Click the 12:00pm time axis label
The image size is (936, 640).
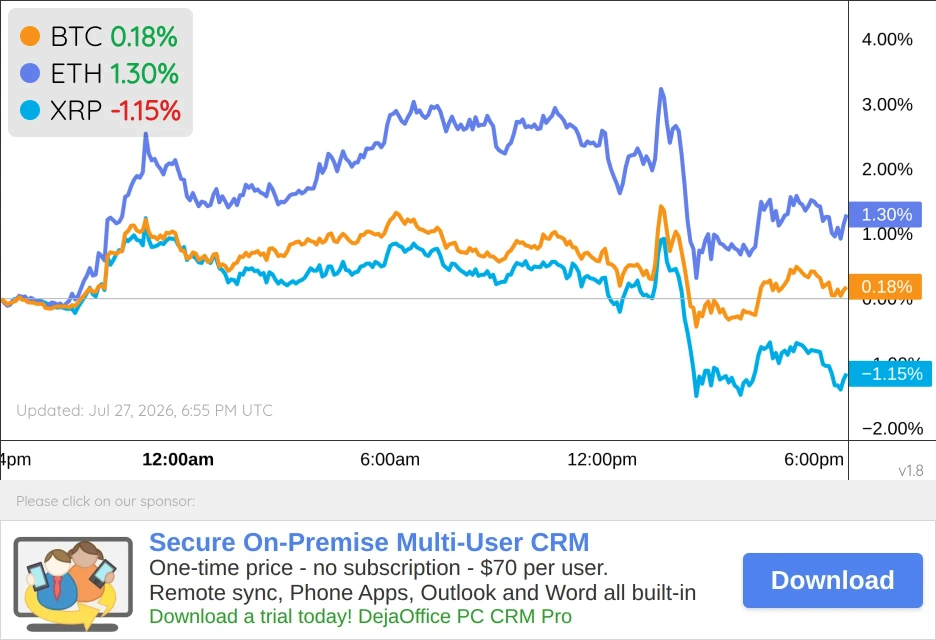(x=602, y=459)
